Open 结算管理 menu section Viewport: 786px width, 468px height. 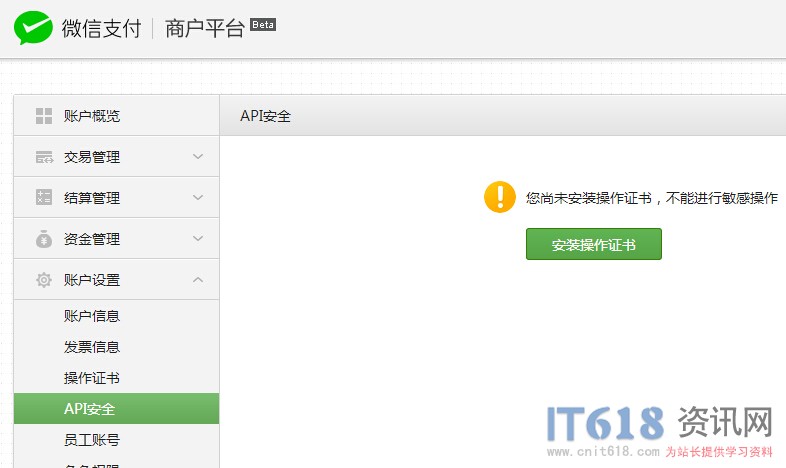pyautogui.click(x=117, y=197)
